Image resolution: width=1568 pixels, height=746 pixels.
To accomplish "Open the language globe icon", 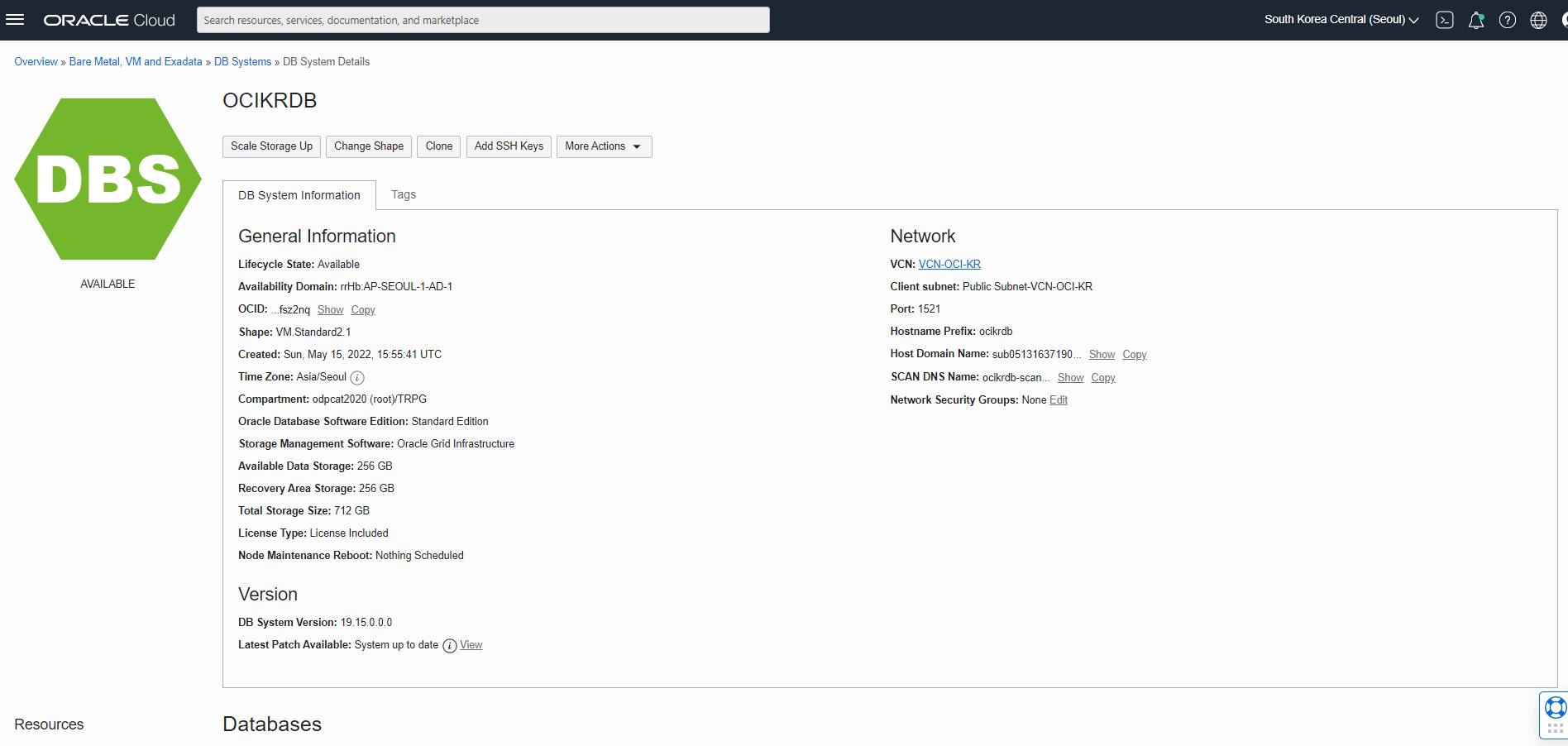I will (1538, 20).
